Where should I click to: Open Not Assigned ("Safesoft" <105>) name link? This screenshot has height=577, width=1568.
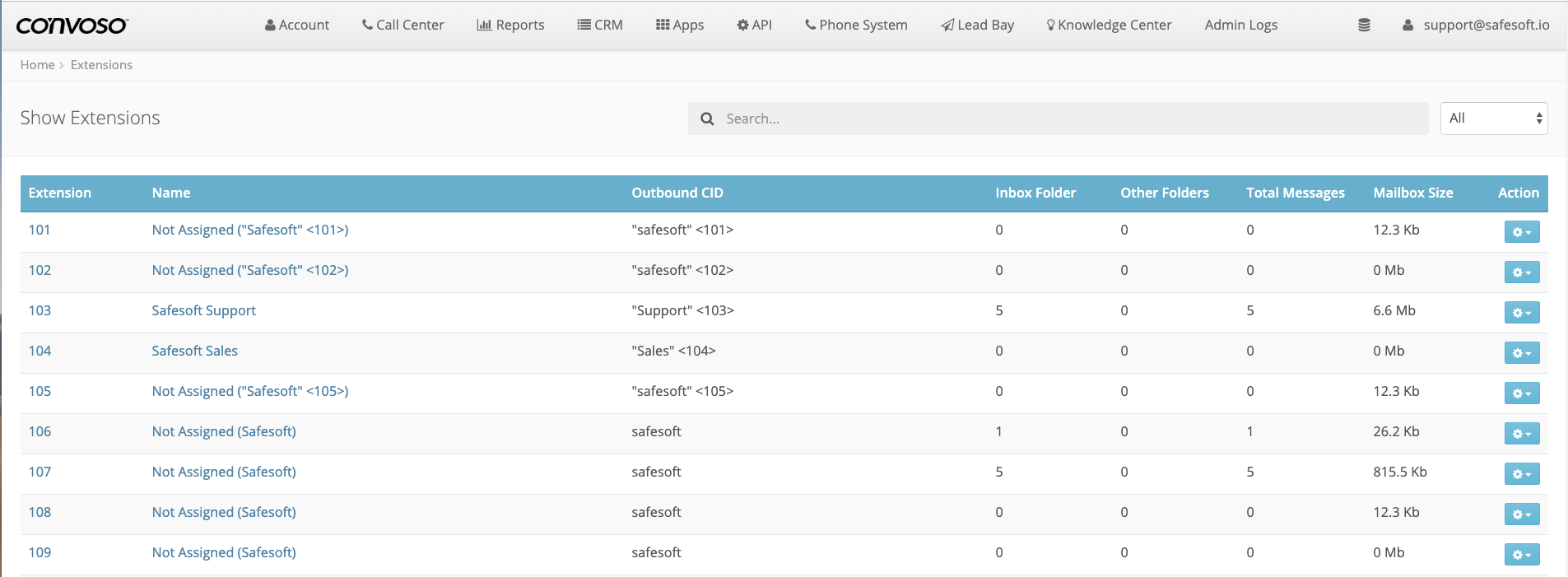(x=250, y=392)
